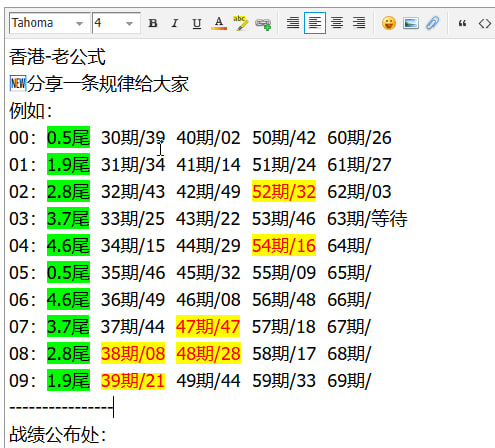
Task: Click the entry 50期/42
Action: click(284, 137)
